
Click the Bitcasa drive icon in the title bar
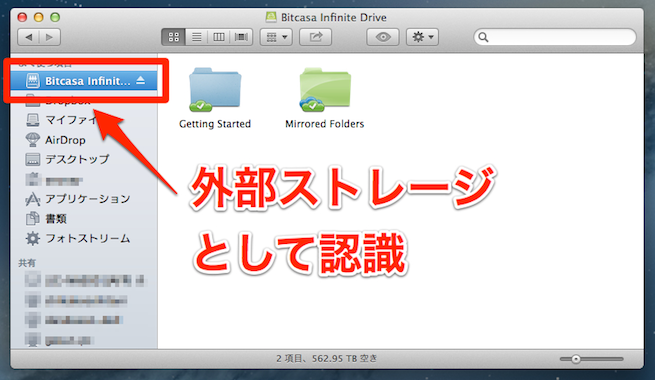coord(271,17)
